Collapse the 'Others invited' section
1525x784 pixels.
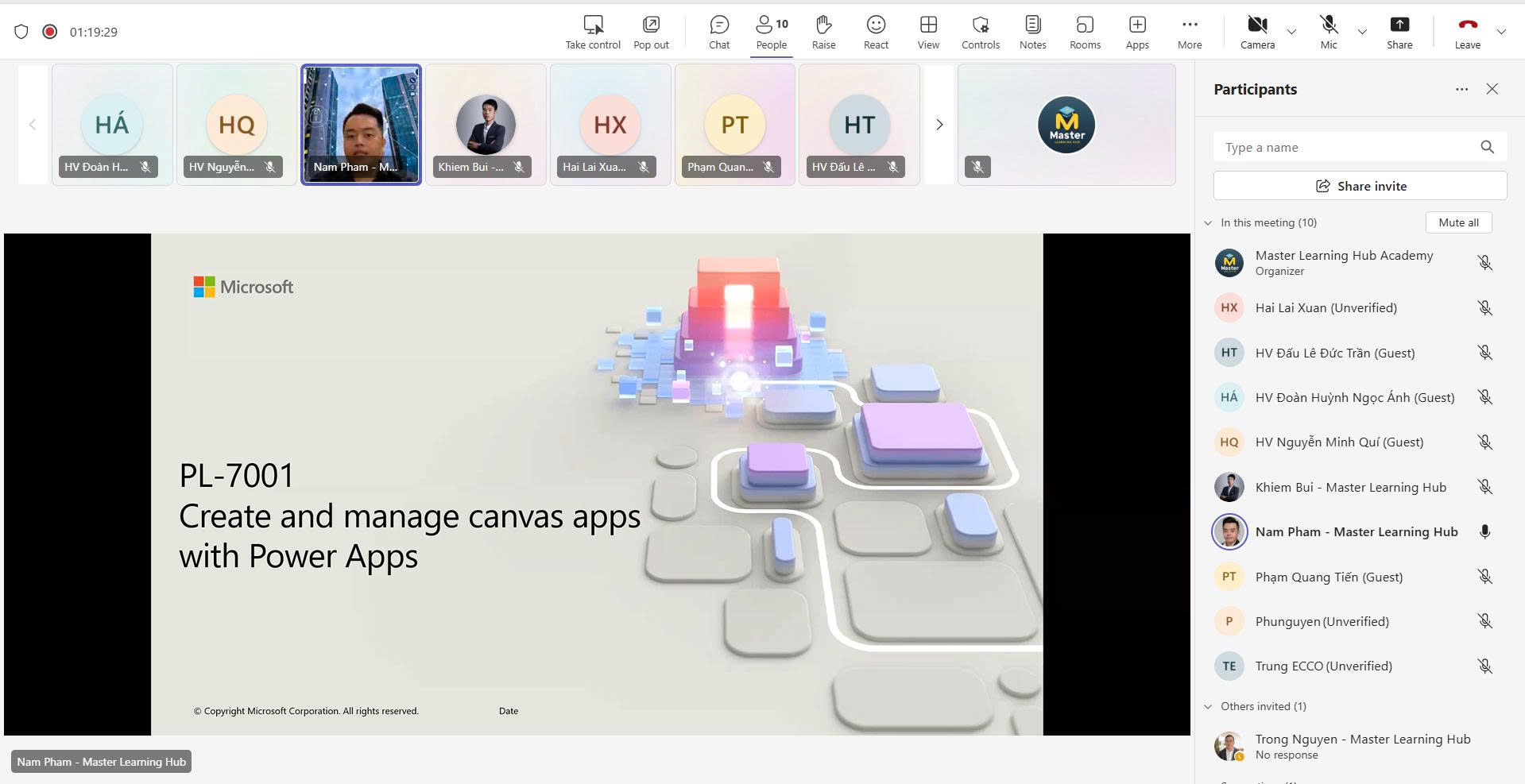[1208, 707]
